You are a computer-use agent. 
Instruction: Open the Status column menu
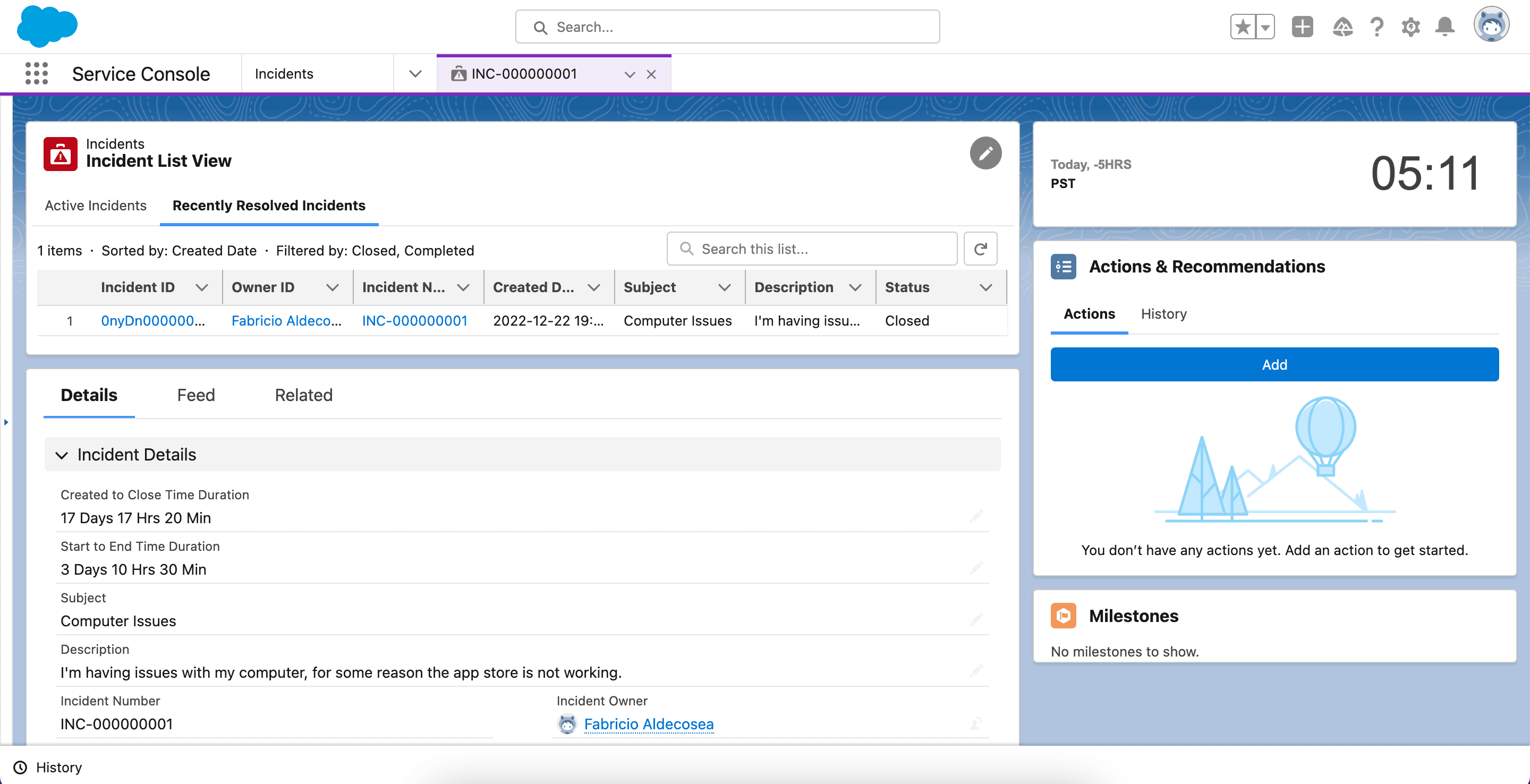pos(986,287)
